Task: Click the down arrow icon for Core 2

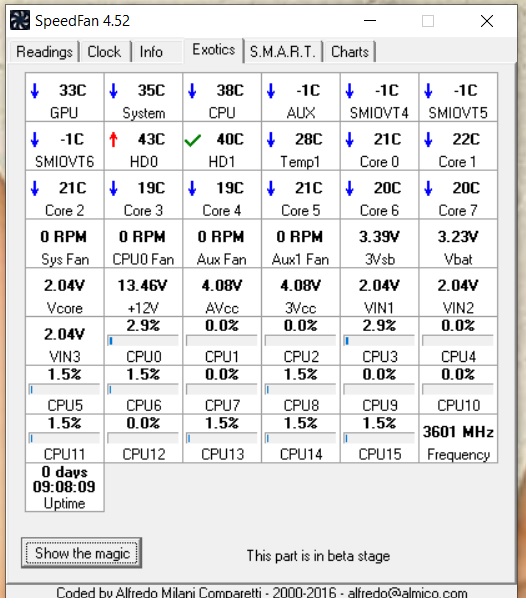Action: [x=35, y=188]
